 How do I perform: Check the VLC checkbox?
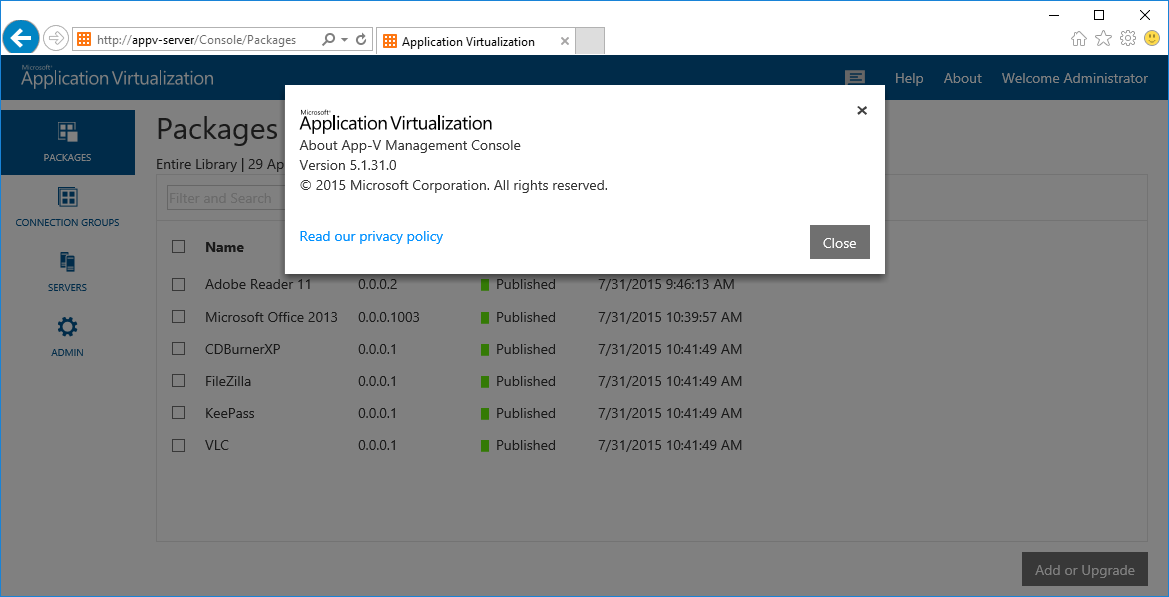point(178,445)
